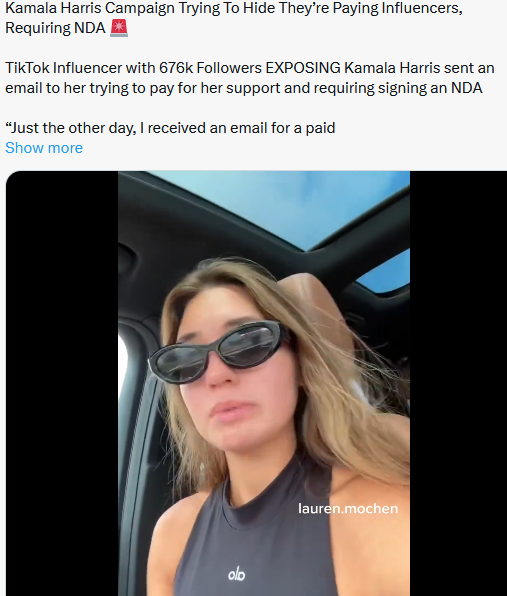
Task: Click the lauren.mochen watermark on the video
Action: click(x=348, y=508)
